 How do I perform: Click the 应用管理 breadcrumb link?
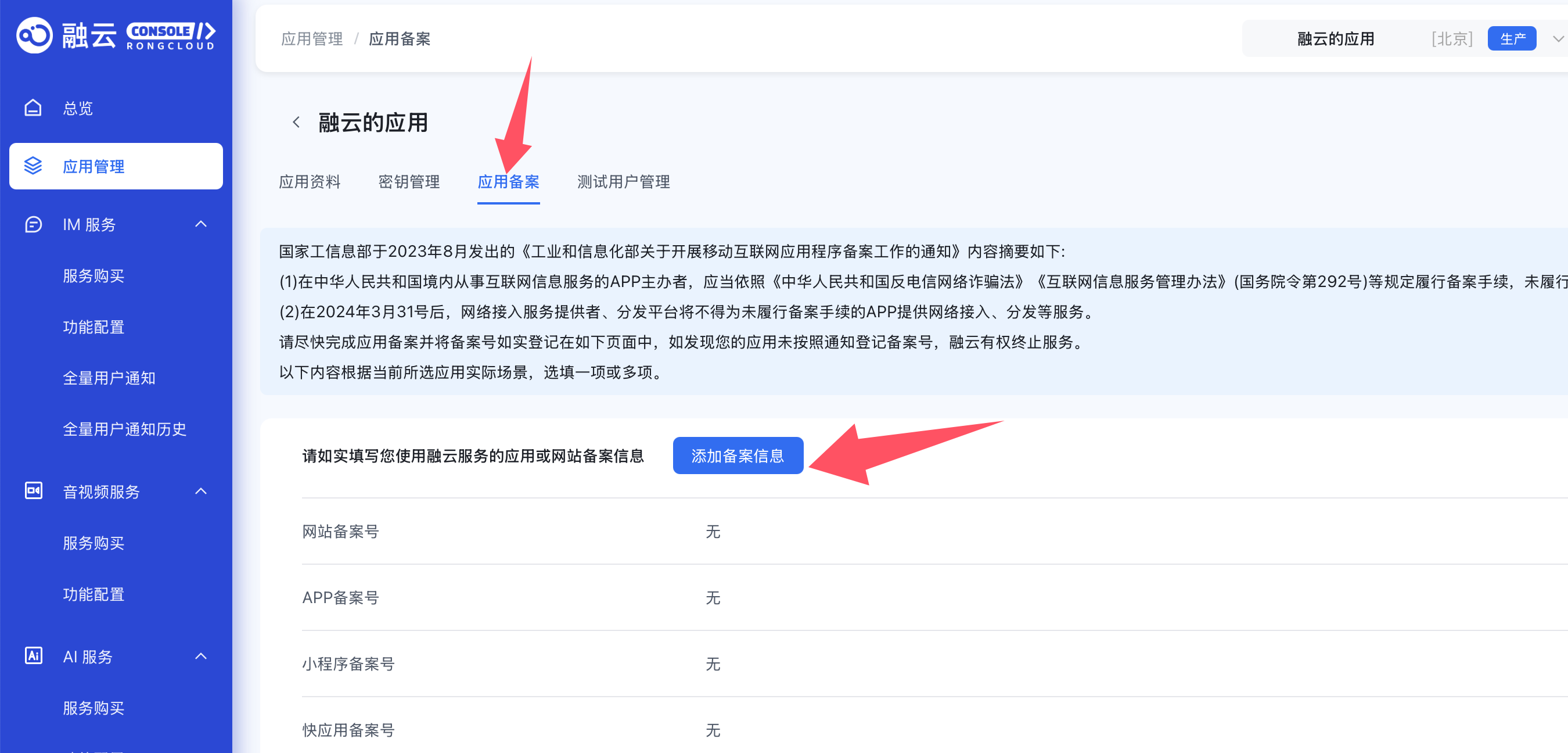coord(312,39)
